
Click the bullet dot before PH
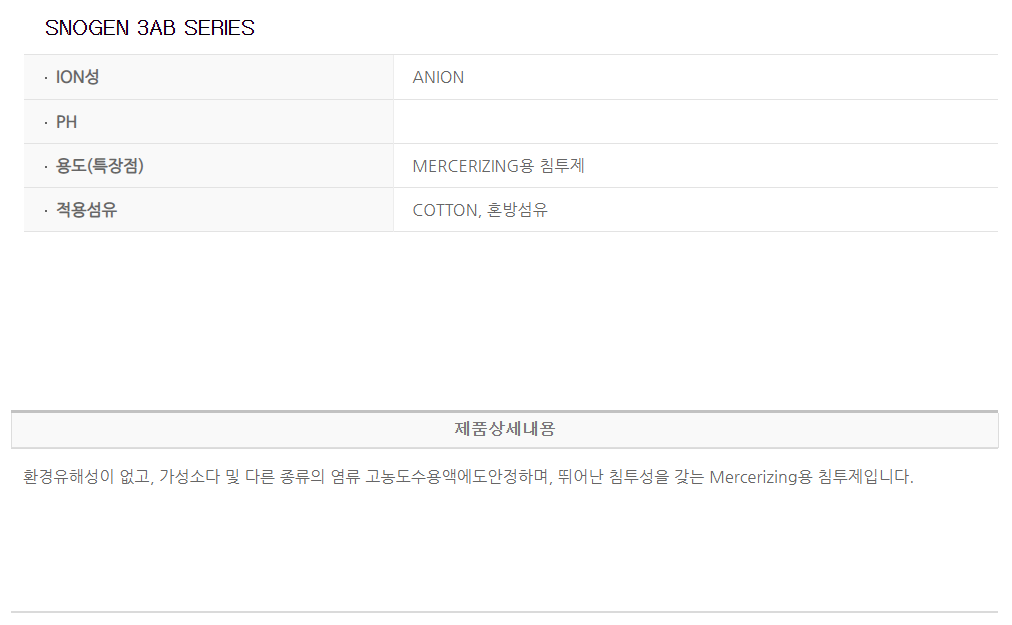pyautogui.click(x=45, y=122)
